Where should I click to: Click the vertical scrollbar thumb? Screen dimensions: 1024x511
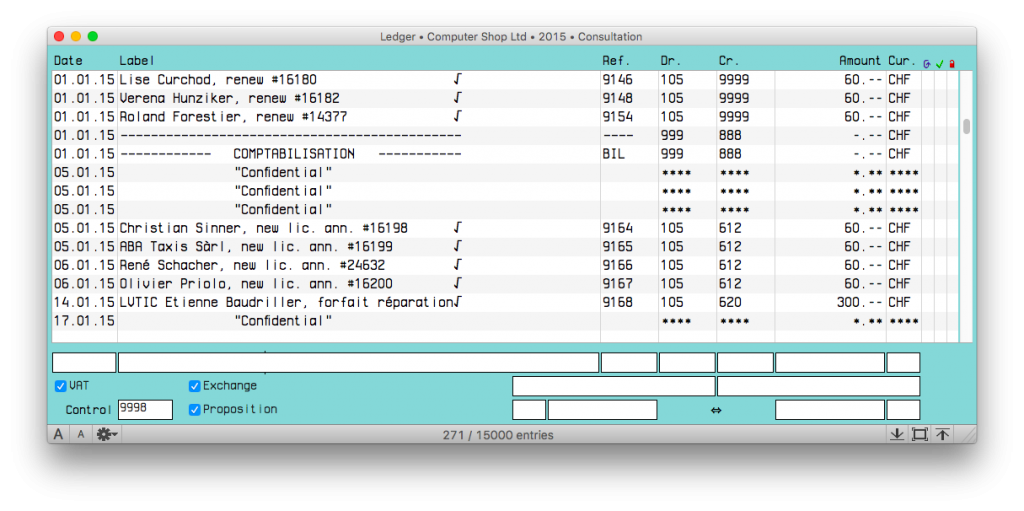coord(966,126)
